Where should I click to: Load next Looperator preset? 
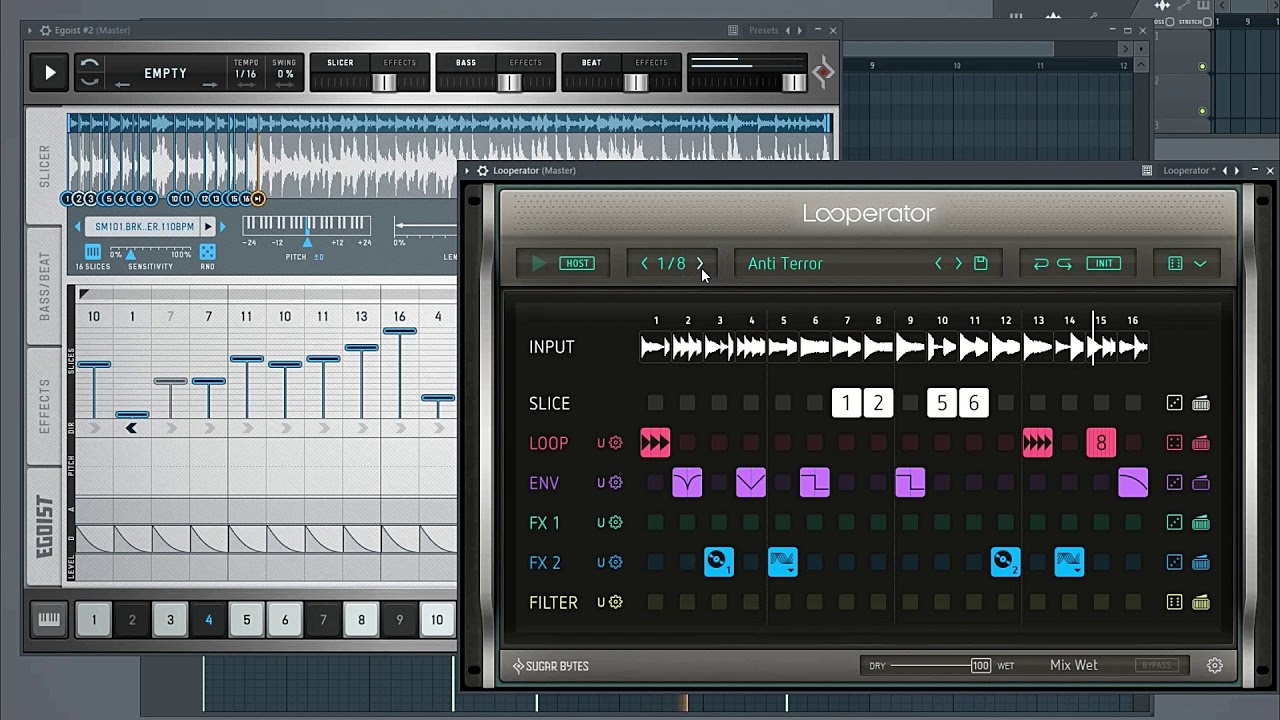click(x=958, y=263)
